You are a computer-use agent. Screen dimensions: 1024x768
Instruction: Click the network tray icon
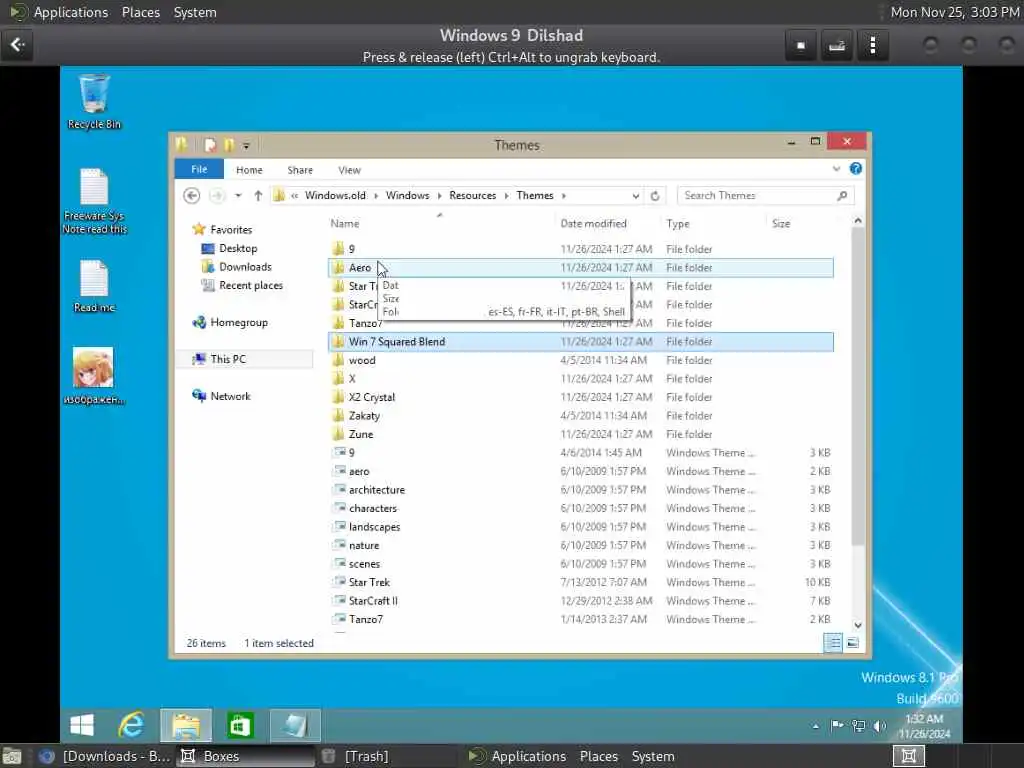click(x=858, y=726)
